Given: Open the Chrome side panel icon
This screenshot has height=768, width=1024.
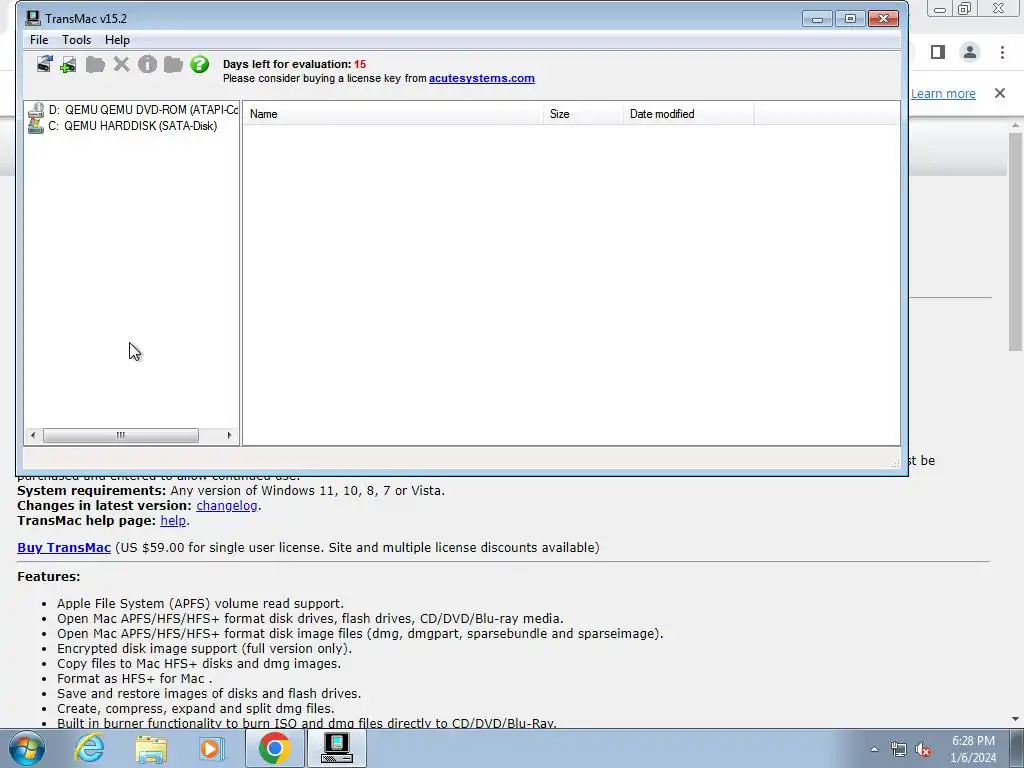Looking at the screenshot, I should [938, 52].
